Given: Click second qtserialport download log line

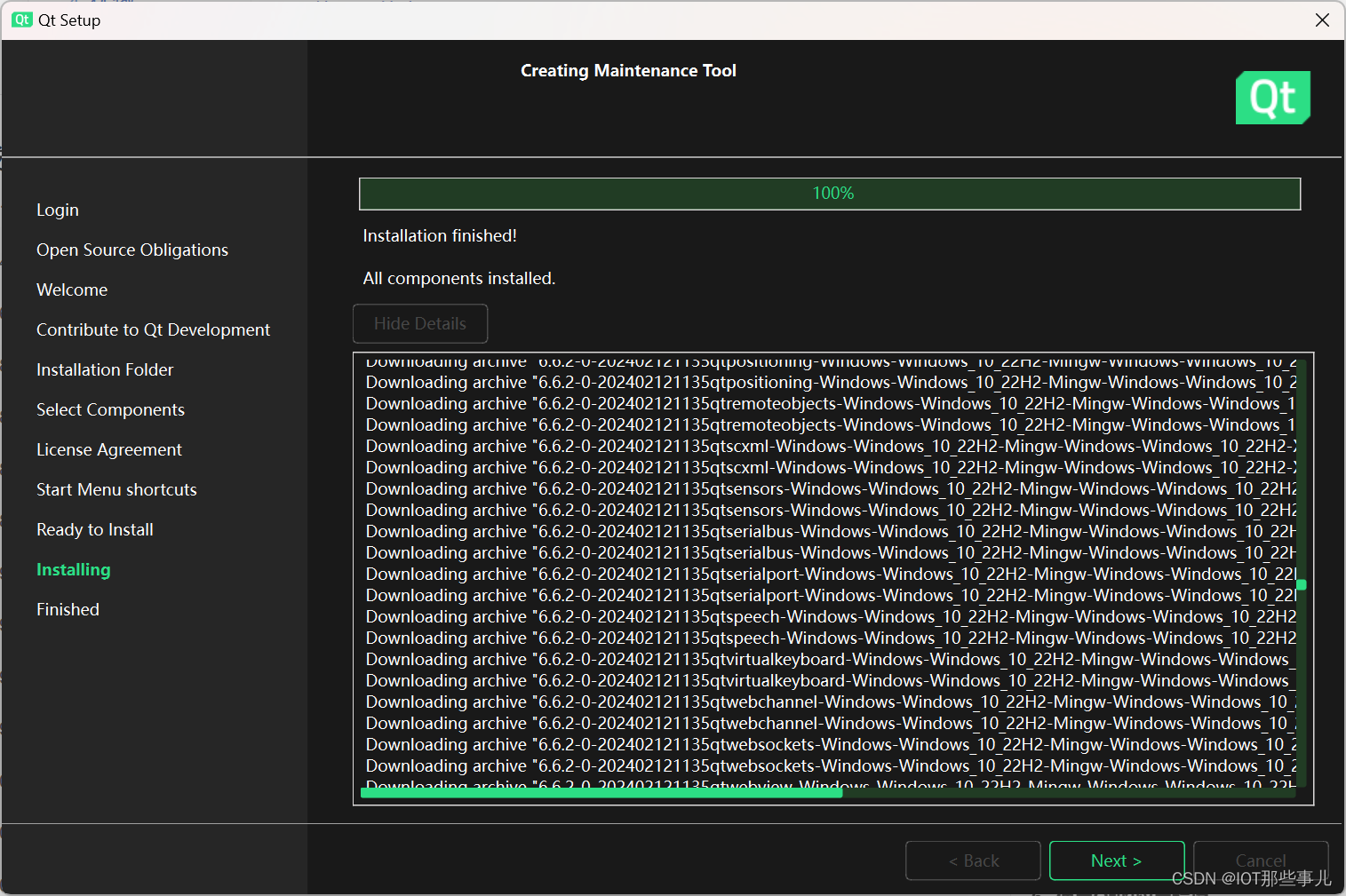Looking at the screenshot, I should (x=831, y=595).
